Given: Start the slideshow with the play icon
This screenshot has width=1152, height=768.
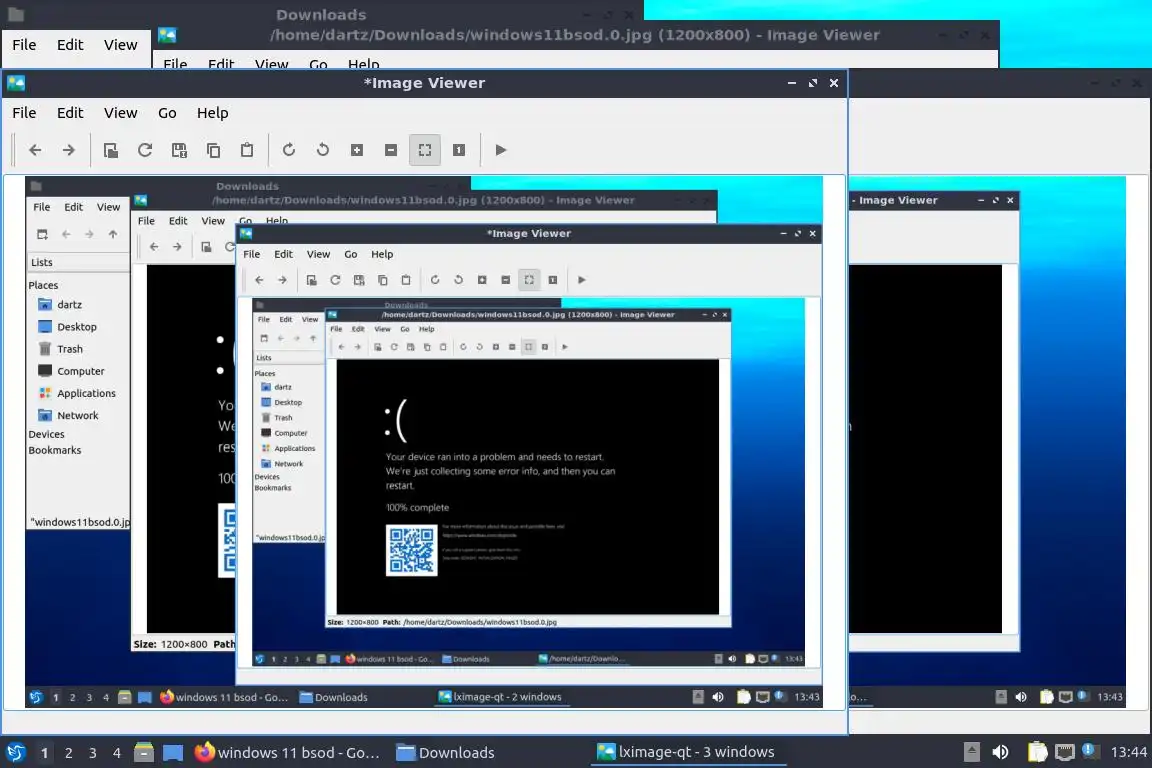Looking at the screenshot, I should pyautogui.click(x=501, y=150).
